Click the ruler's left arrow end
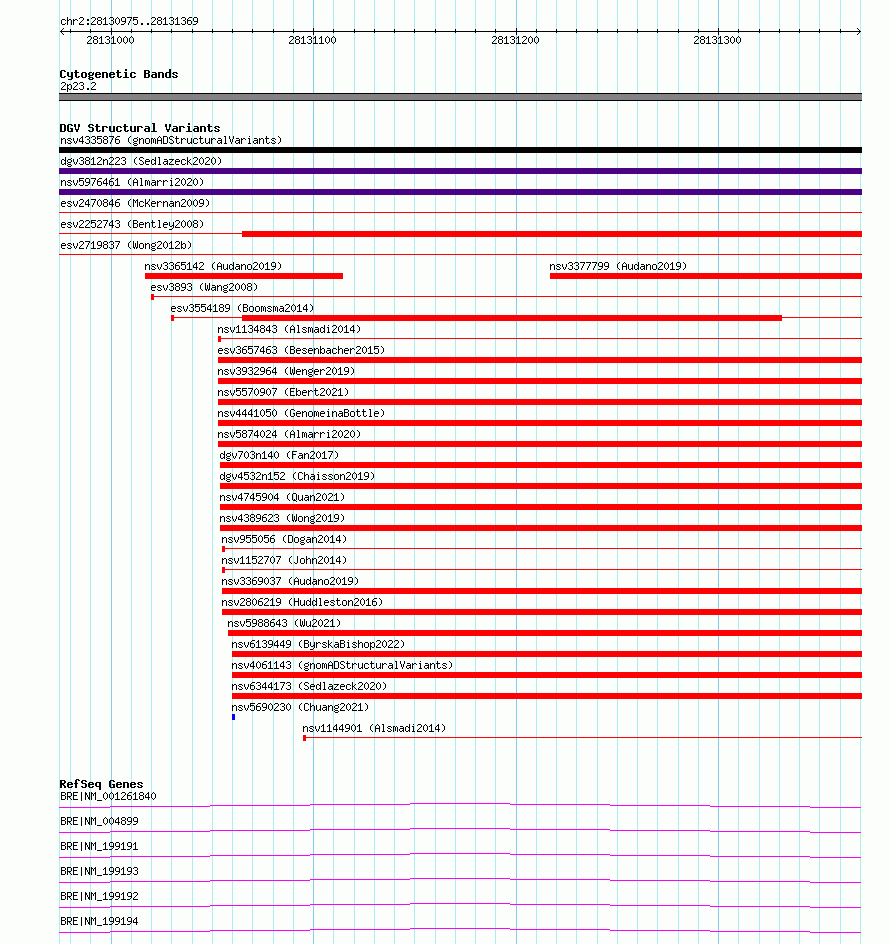The height and width of the screenshot is (944, 890). coord(63,31)
